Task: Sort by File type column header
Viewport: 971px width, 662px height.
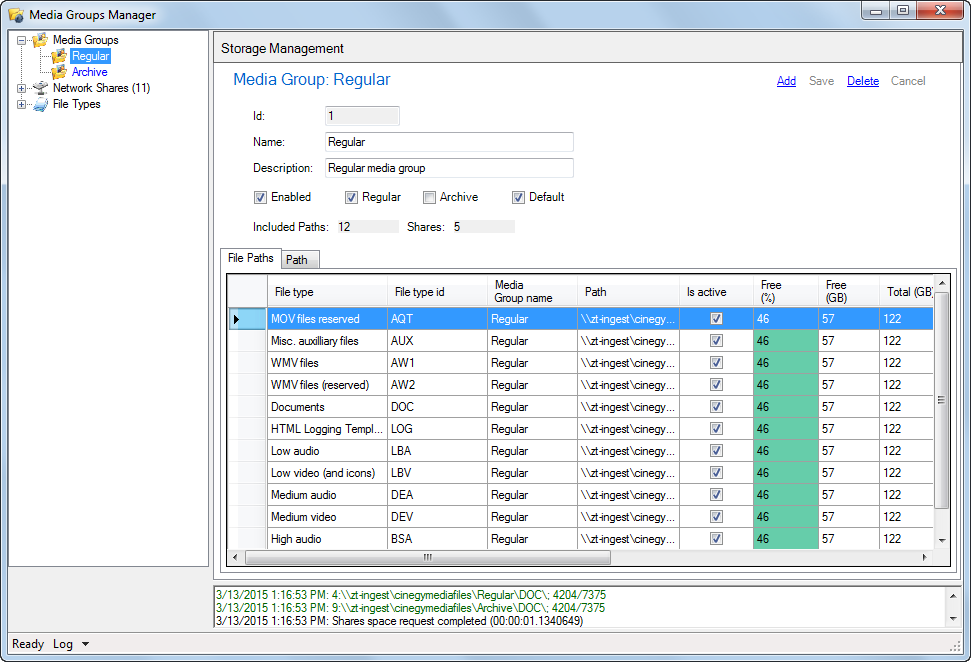Action: click(x=327, y=292)
